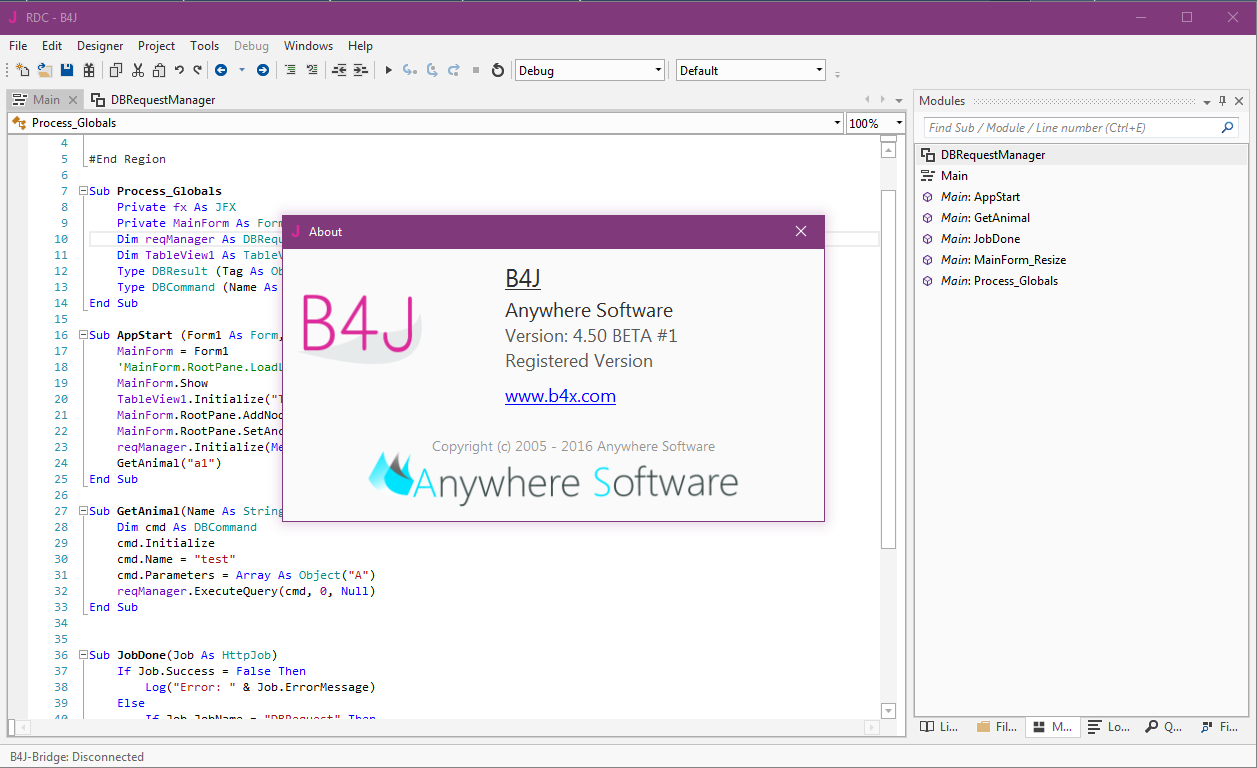Open the Project menu
The height and width of the screenshot is (768, 1257).
click(x=156, y=46)
